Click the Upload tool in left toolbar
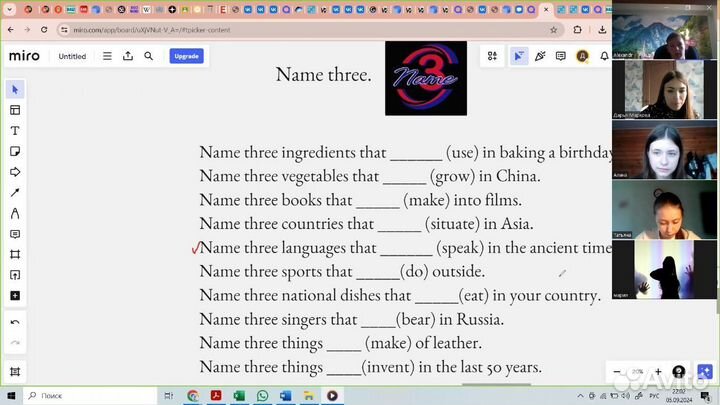720x405 pixels. coord(15,275)
